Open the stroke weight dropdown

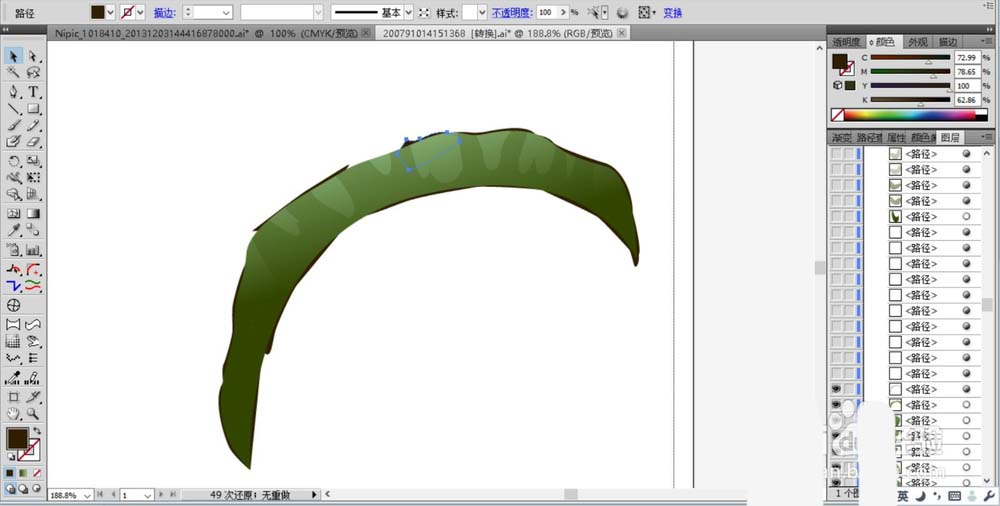[x=226, y=12]
